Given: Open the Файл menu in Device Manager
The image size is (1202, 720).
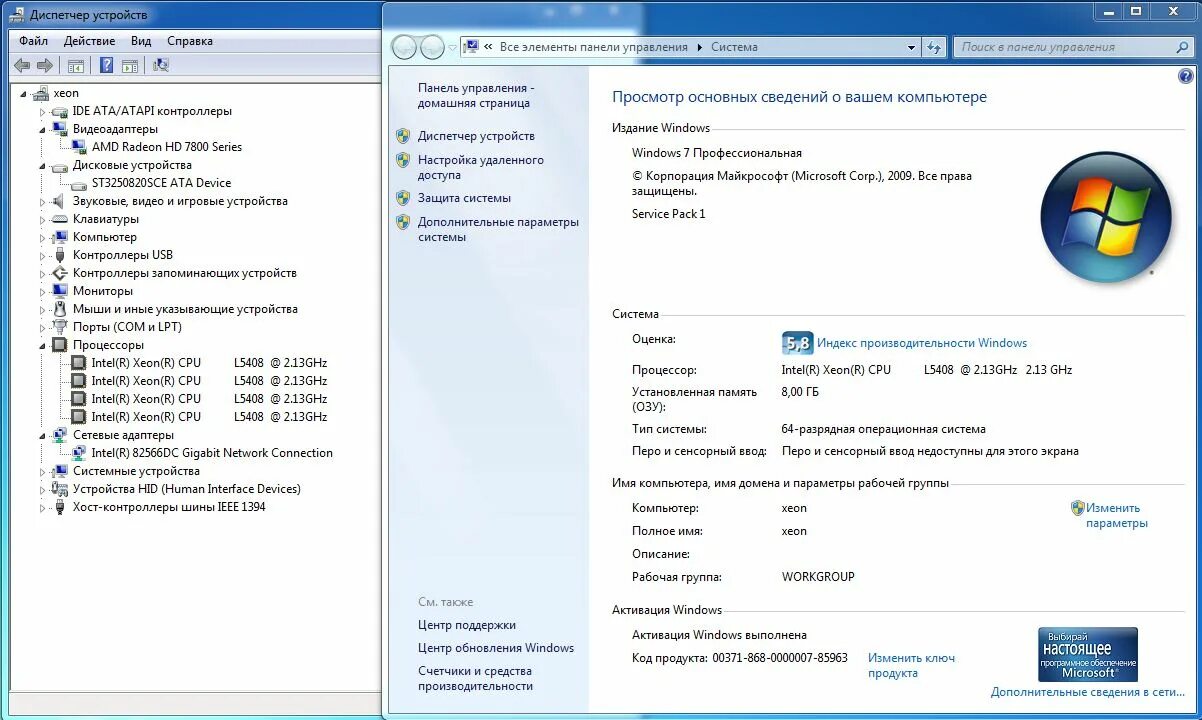Looking at the screenshot, I should point(33,41).
